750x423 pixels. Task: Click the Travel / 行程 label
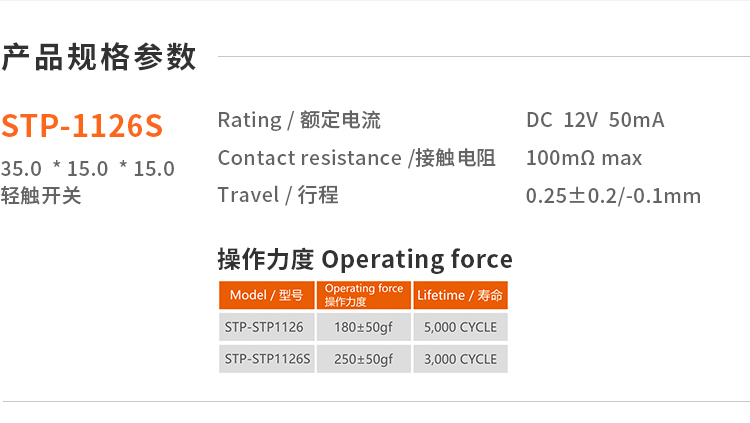(x=278, y=195)
